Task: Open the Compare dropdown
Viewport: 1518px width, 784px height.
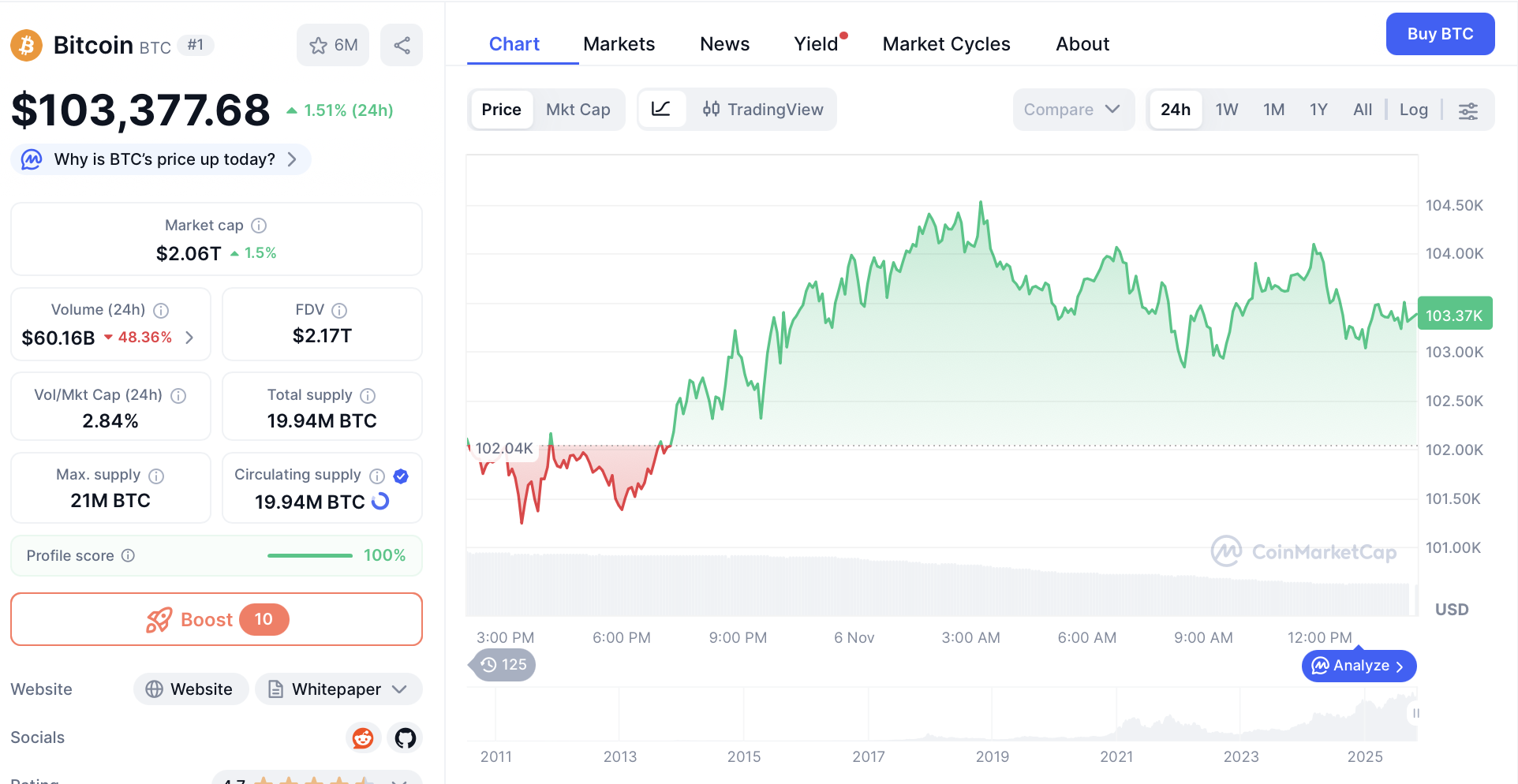Action: 1071,110
